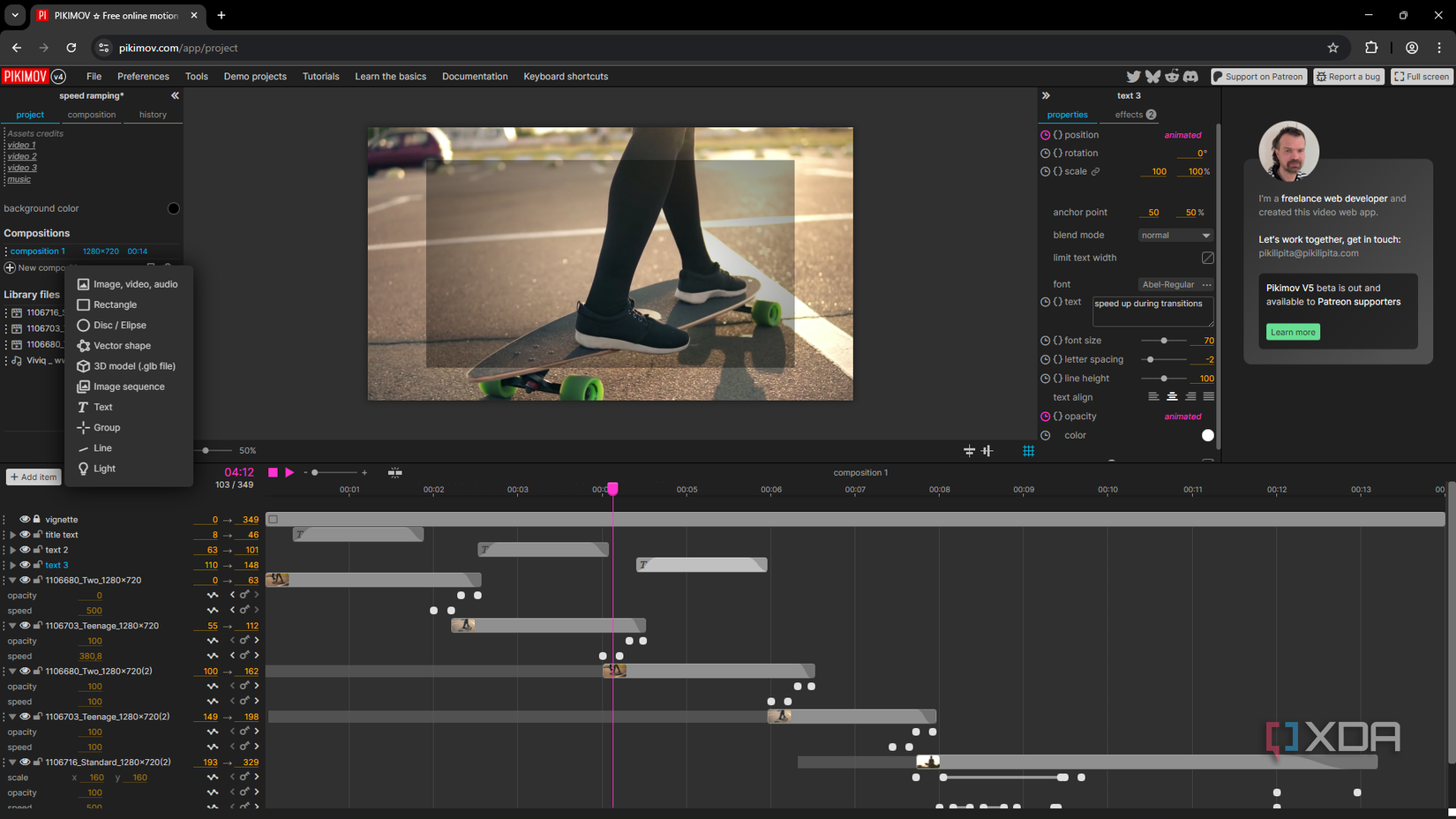1456x819 pixels.
Task: Set center text alignment in properties panel
Action: [x=1171, y=396]
